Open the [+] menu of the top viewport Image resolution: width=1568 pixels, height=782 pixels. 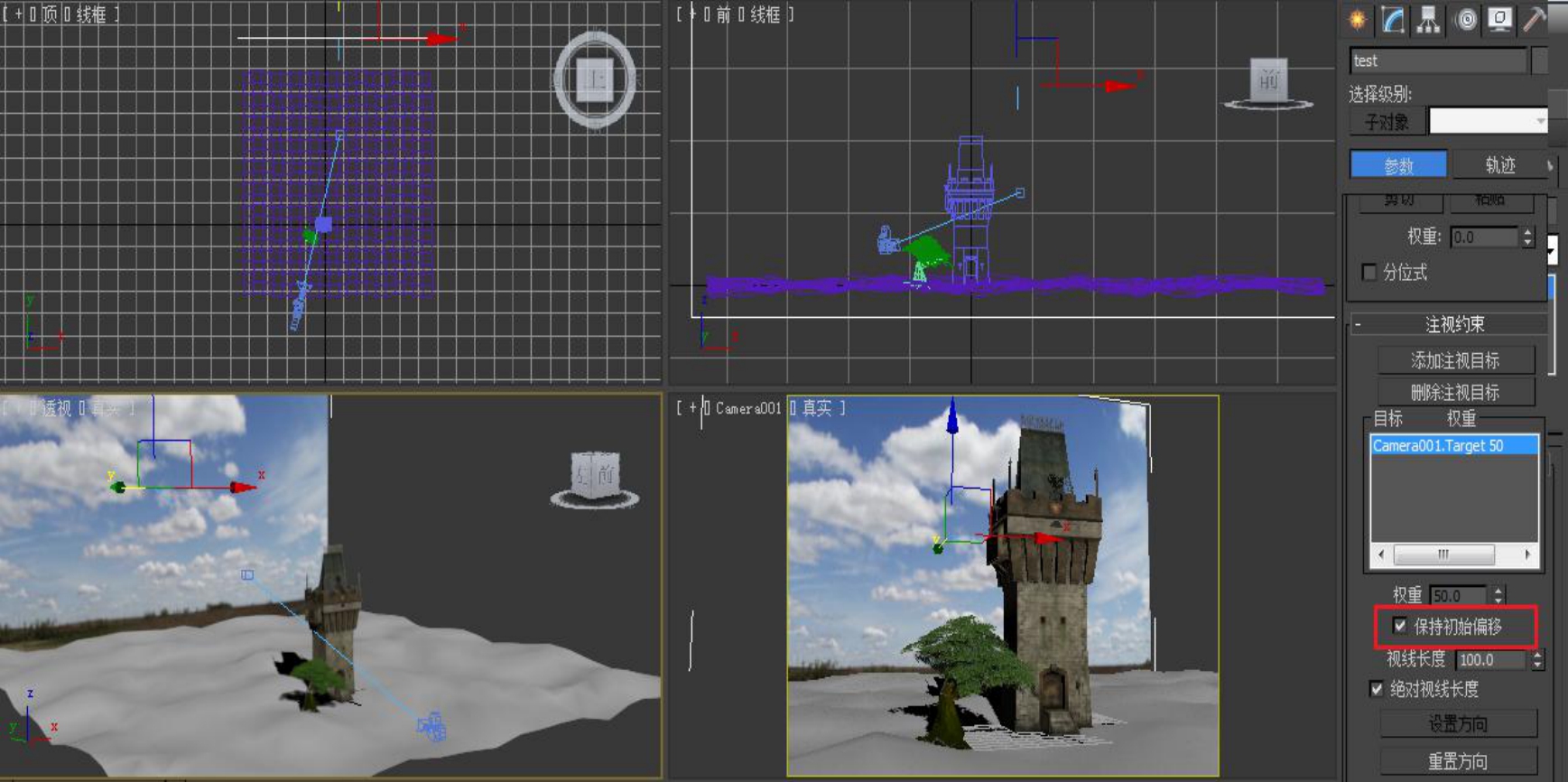pyautogui.click(x=18, y=14)
